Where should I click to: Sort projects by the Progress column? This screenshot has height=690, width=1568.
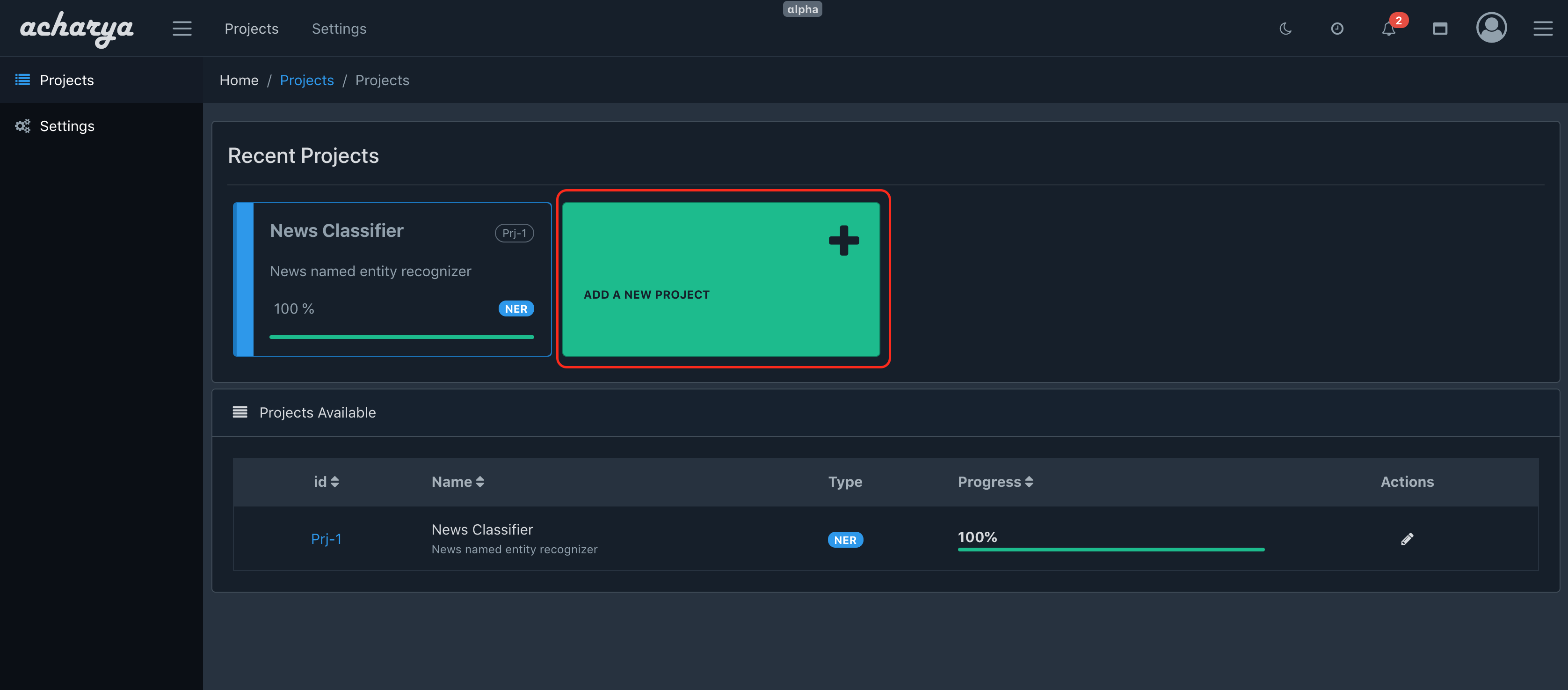pos(995,482)
